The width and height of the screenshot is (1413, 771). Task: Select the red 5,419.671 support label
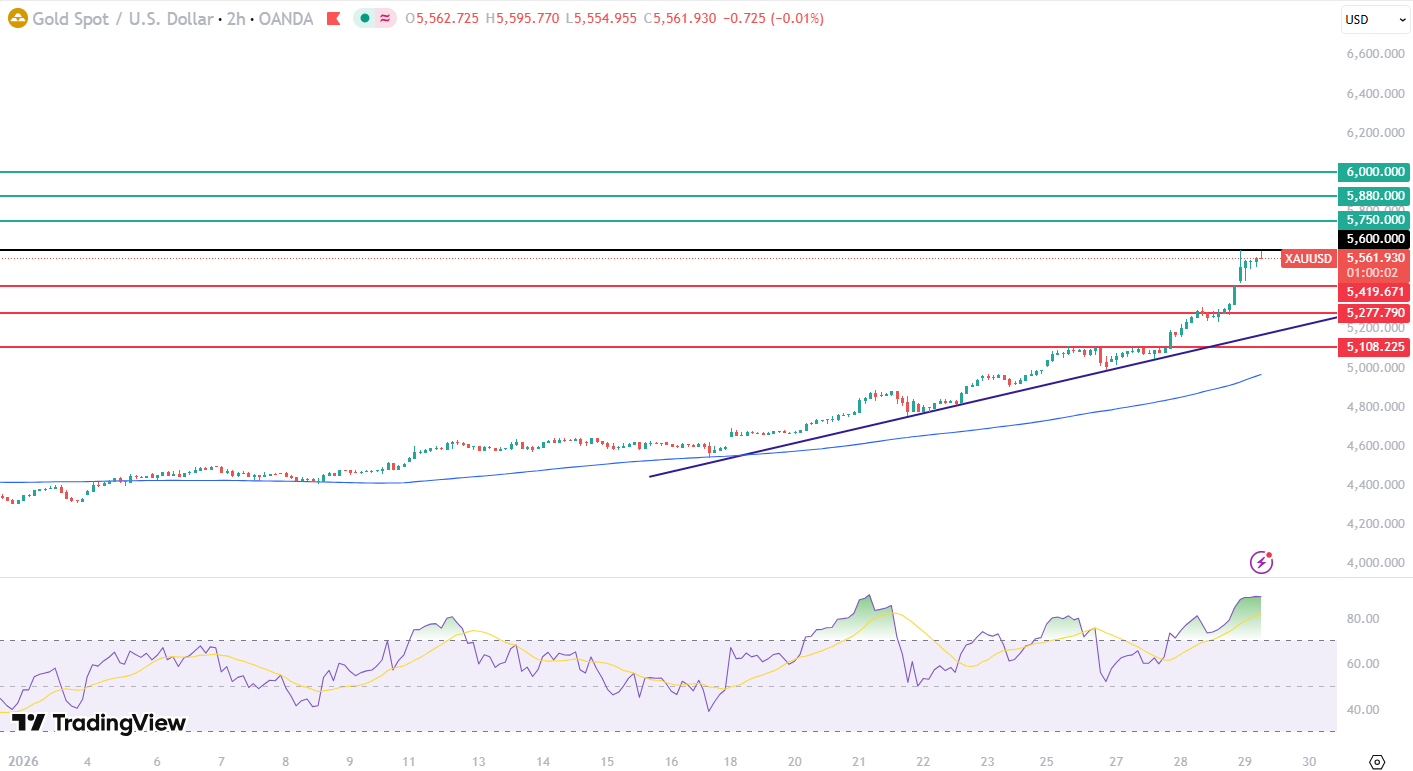(1372, 292)
